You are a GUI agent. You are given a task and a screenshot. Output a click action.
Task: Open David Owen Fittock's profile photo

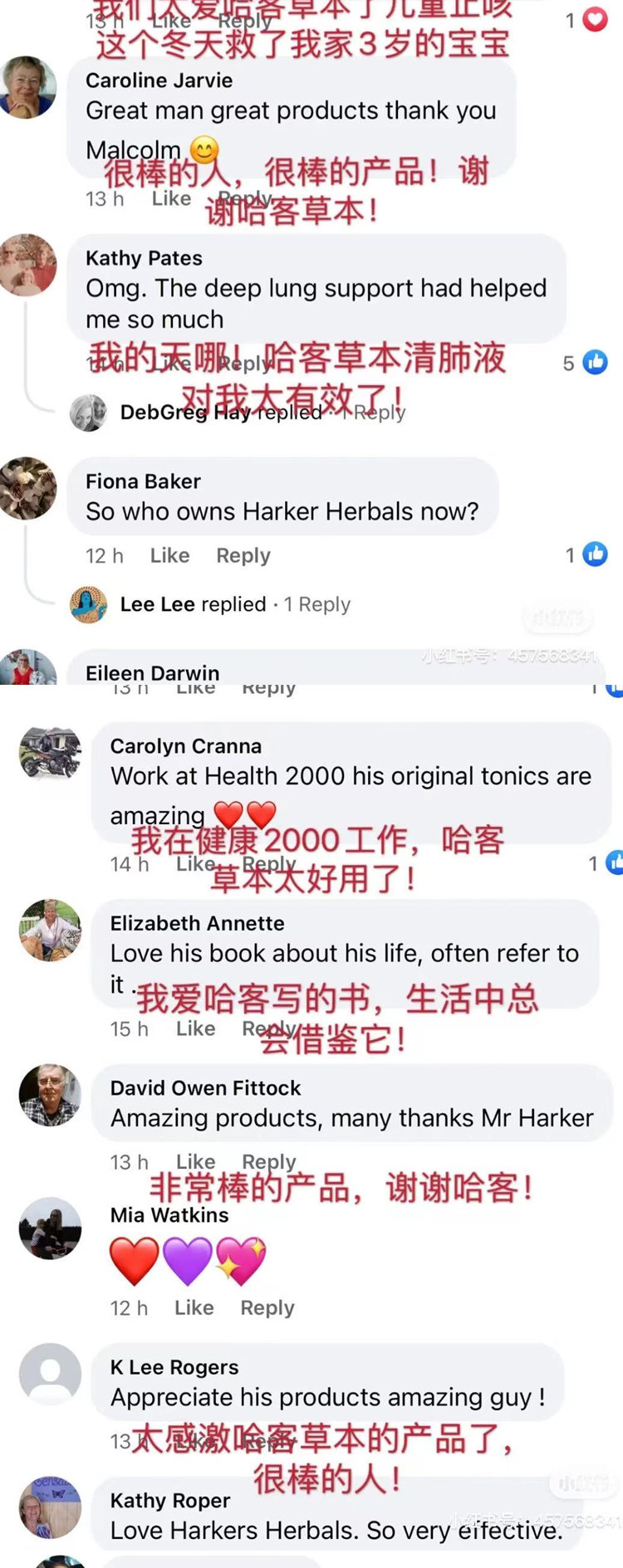tap(51, 1095)
